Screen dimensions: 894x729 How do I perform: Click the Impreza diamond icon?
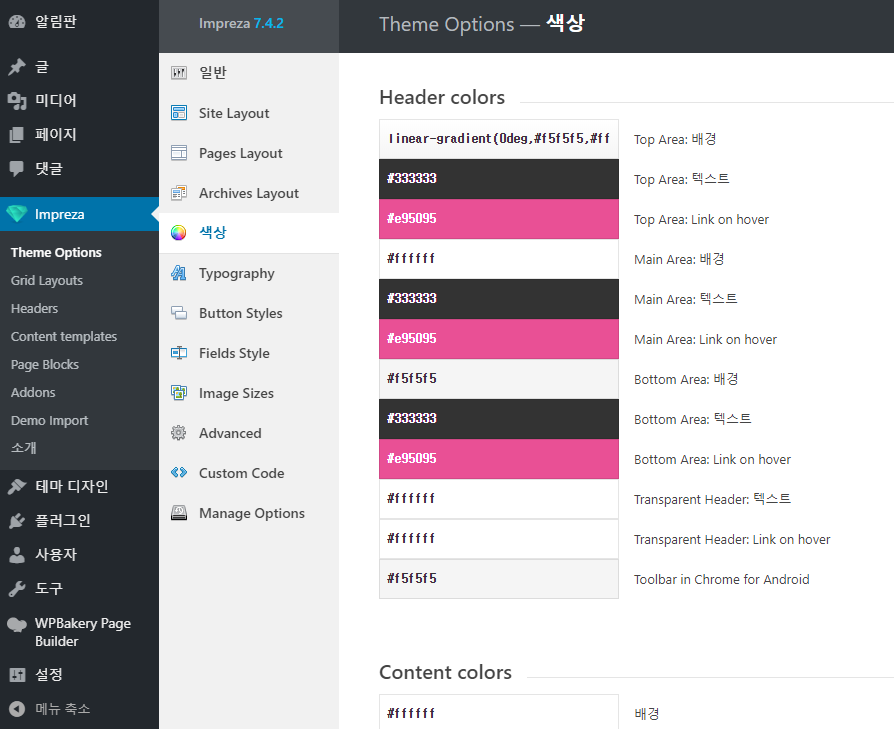(x=17, y=214)
